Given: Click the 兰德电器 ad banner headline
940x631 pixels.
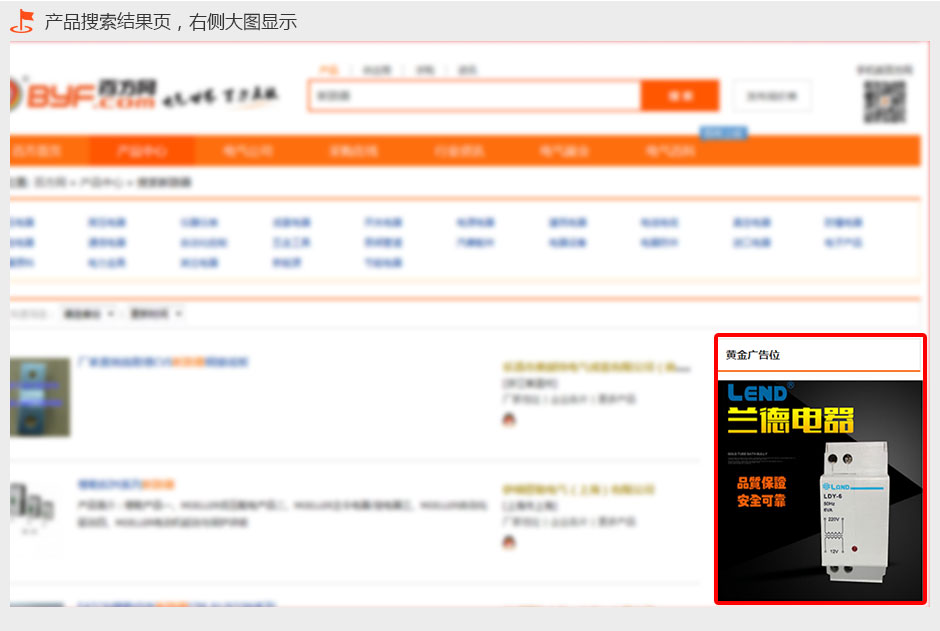Looking at the screenshot, I should click(x=790, y=421).
